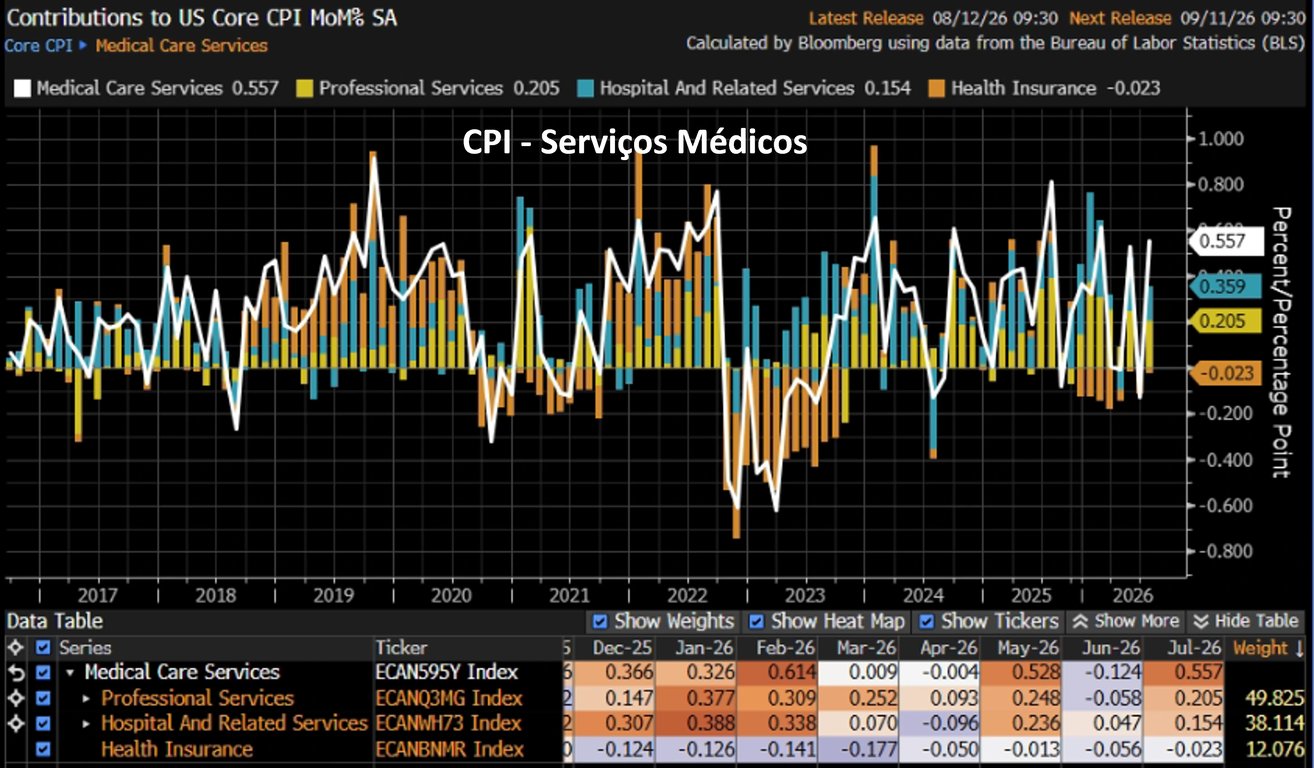The height and width of the screenshot is (768, 1314).
Task: Uncheck the Professional Services row checkbox
Action: click(42, 698)
